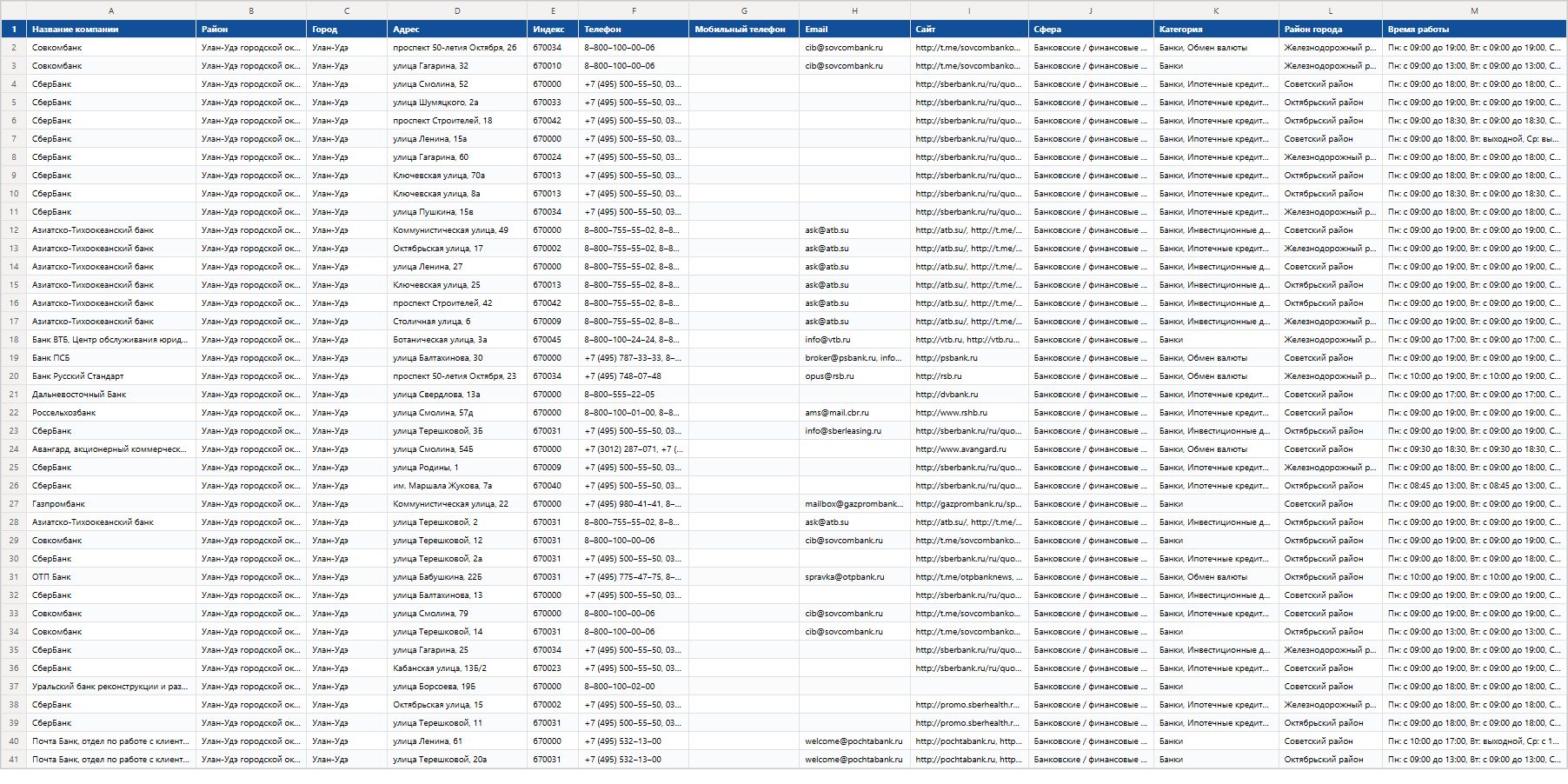Click address 'улица Шумяцкого, 2а'
Image resolution: width=1568 pixels, height=784 pixels.
457,103
